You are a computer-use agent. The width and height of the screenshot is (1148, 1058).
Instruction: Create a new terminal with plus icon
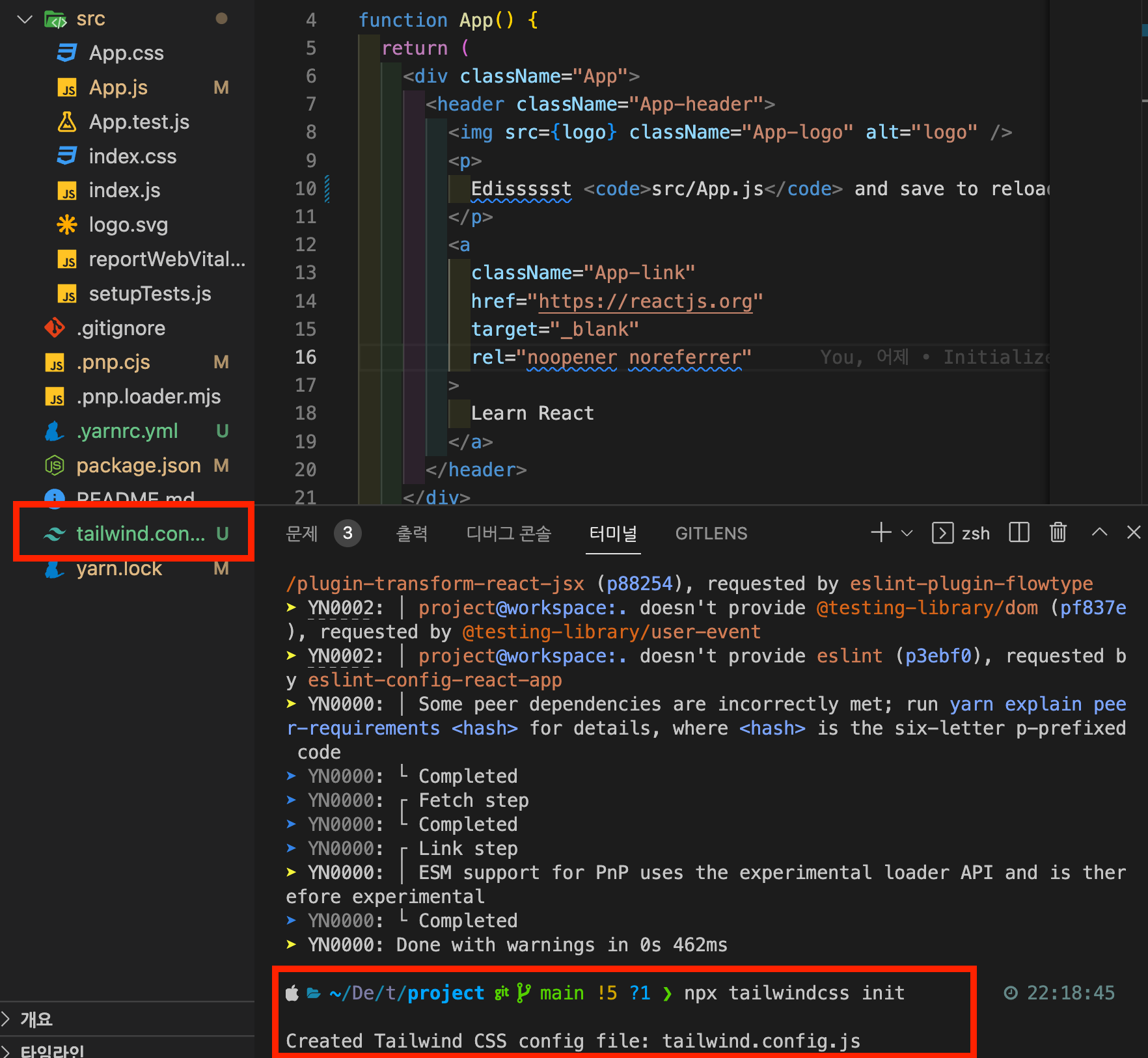[x=881, y=533]
